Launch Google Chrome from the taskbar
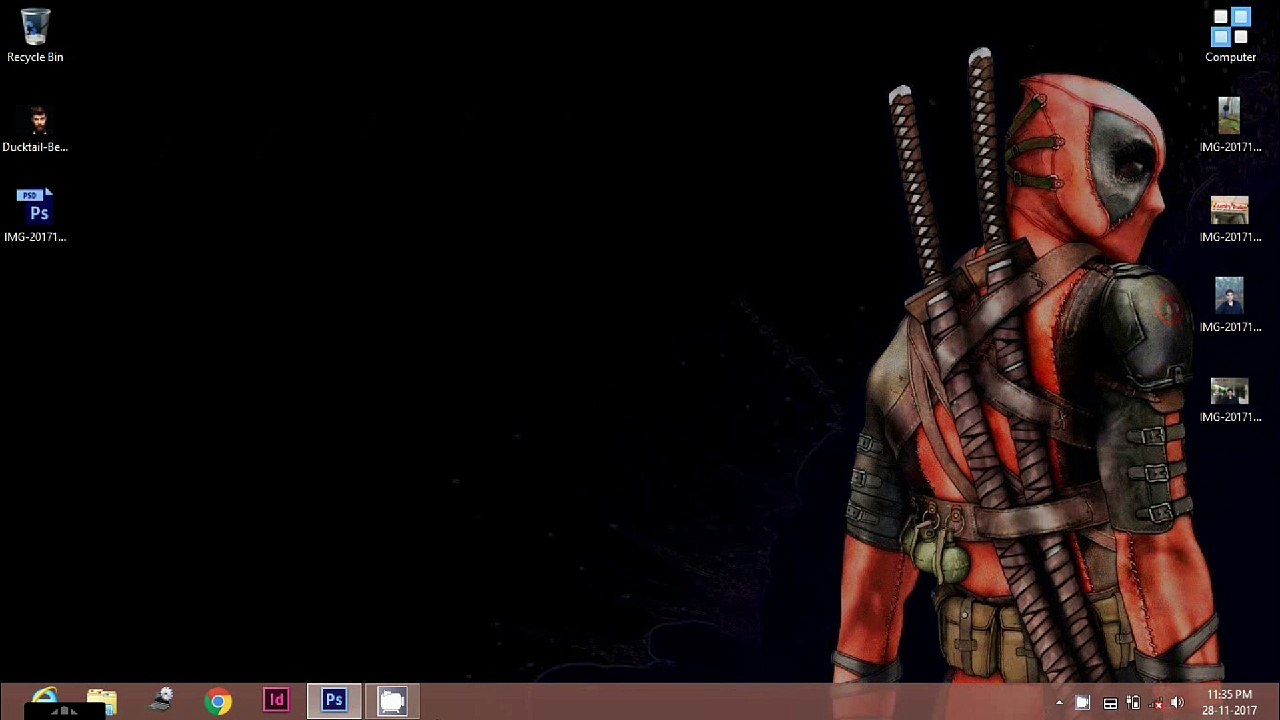 218,701
